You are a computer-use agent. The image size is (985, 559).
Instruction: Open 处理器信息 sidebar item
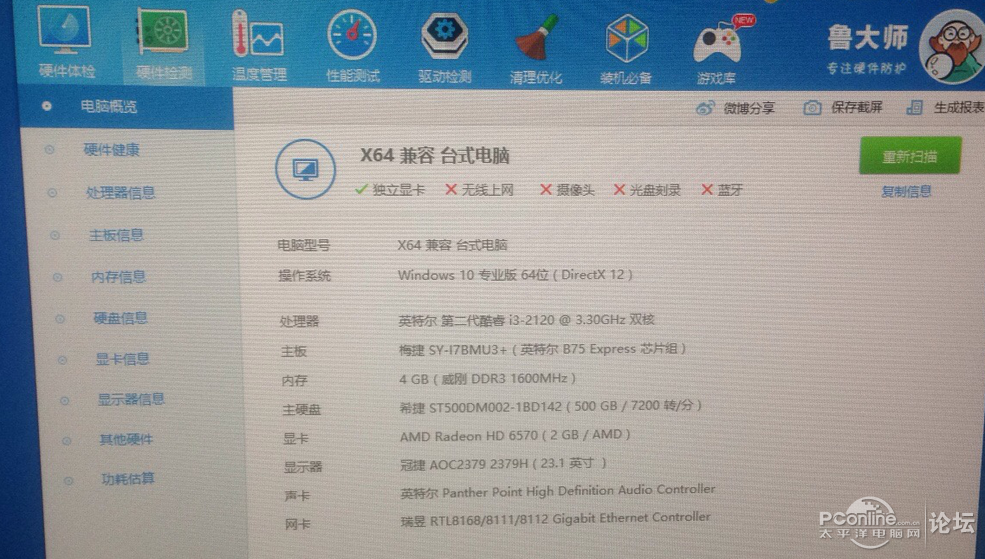click(x=121, y=192)
